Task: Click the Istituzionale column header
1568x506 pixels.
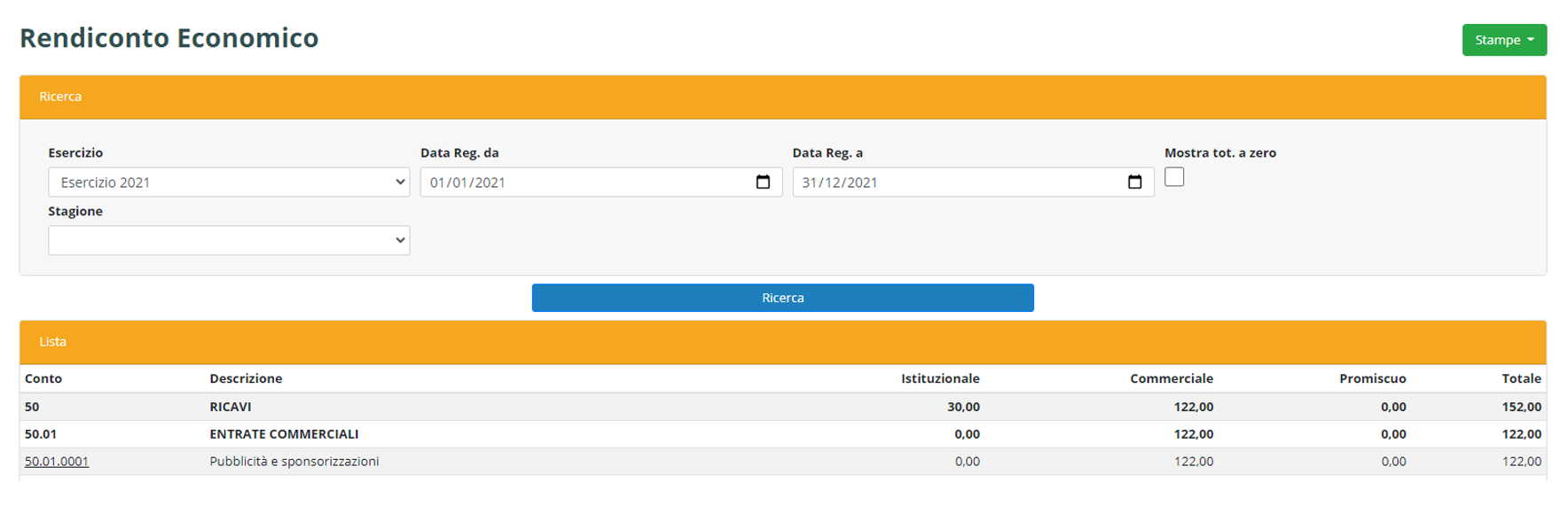Action: coord(940,378)
